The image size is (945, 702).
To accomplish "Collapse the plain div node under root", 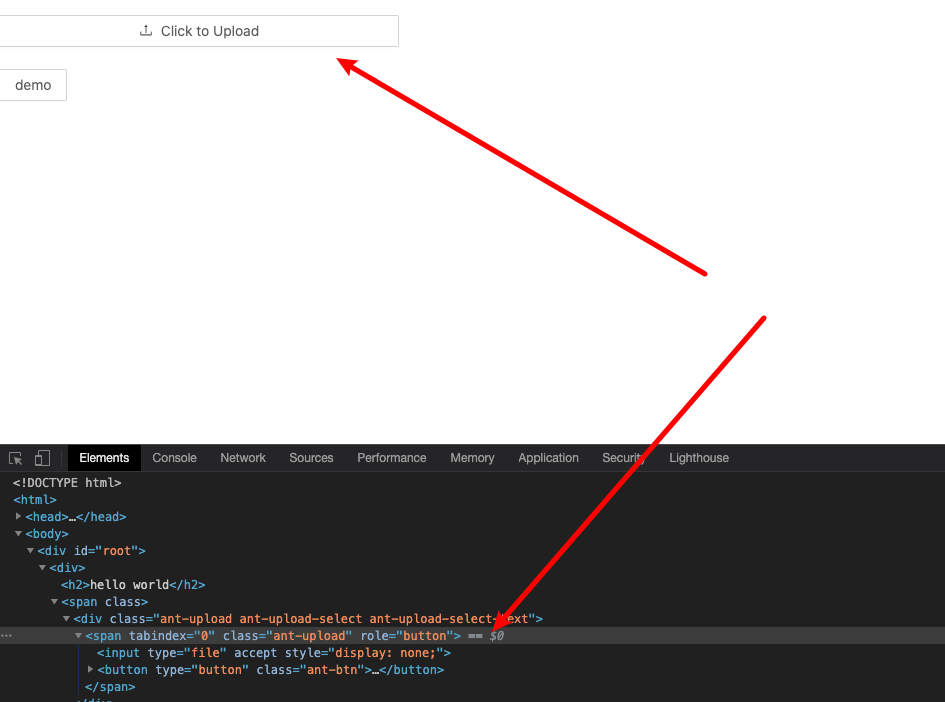I will point(42,568).
